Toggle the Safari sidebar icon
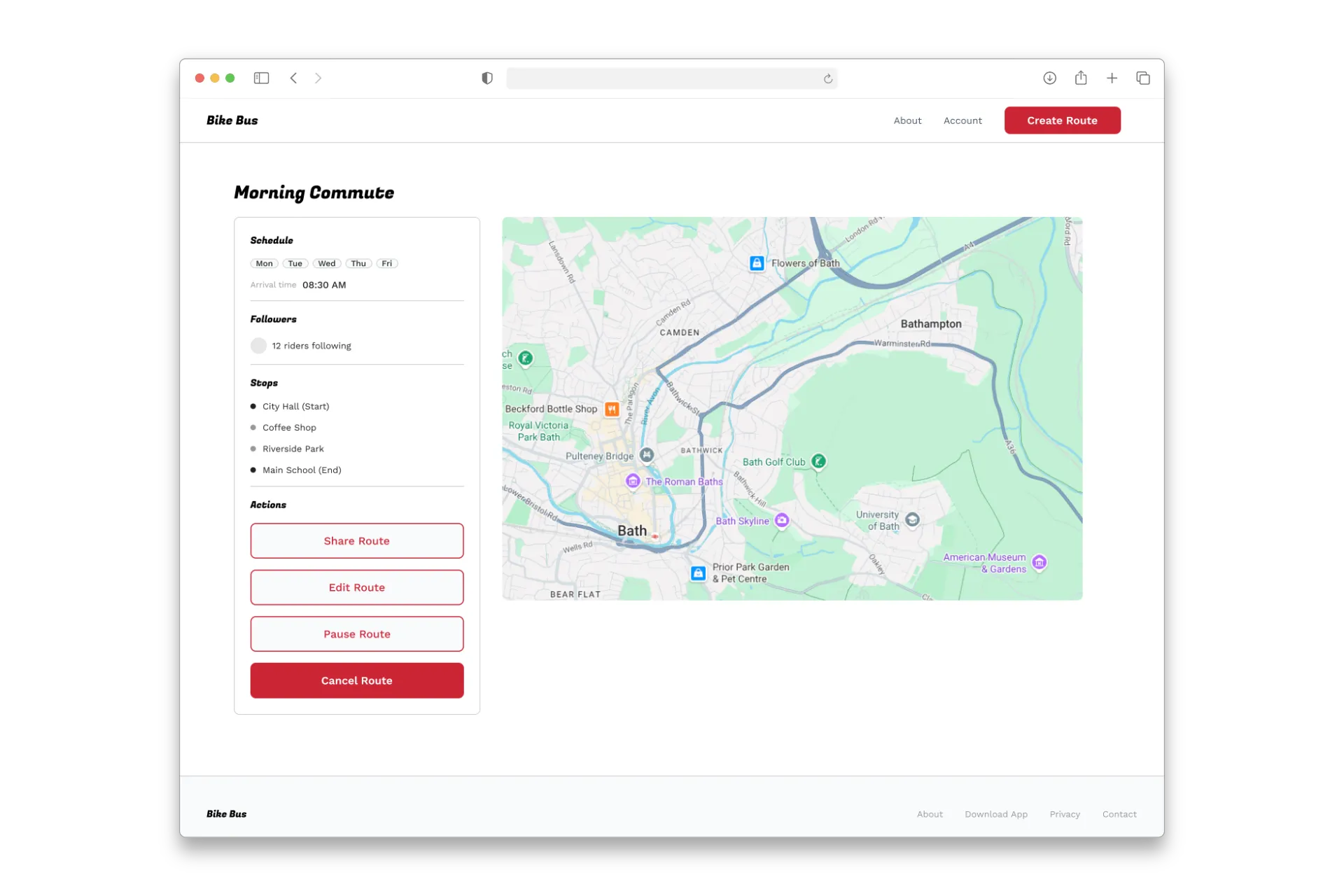The height and width of the screenshot is (896, 1344). (261, 78)
